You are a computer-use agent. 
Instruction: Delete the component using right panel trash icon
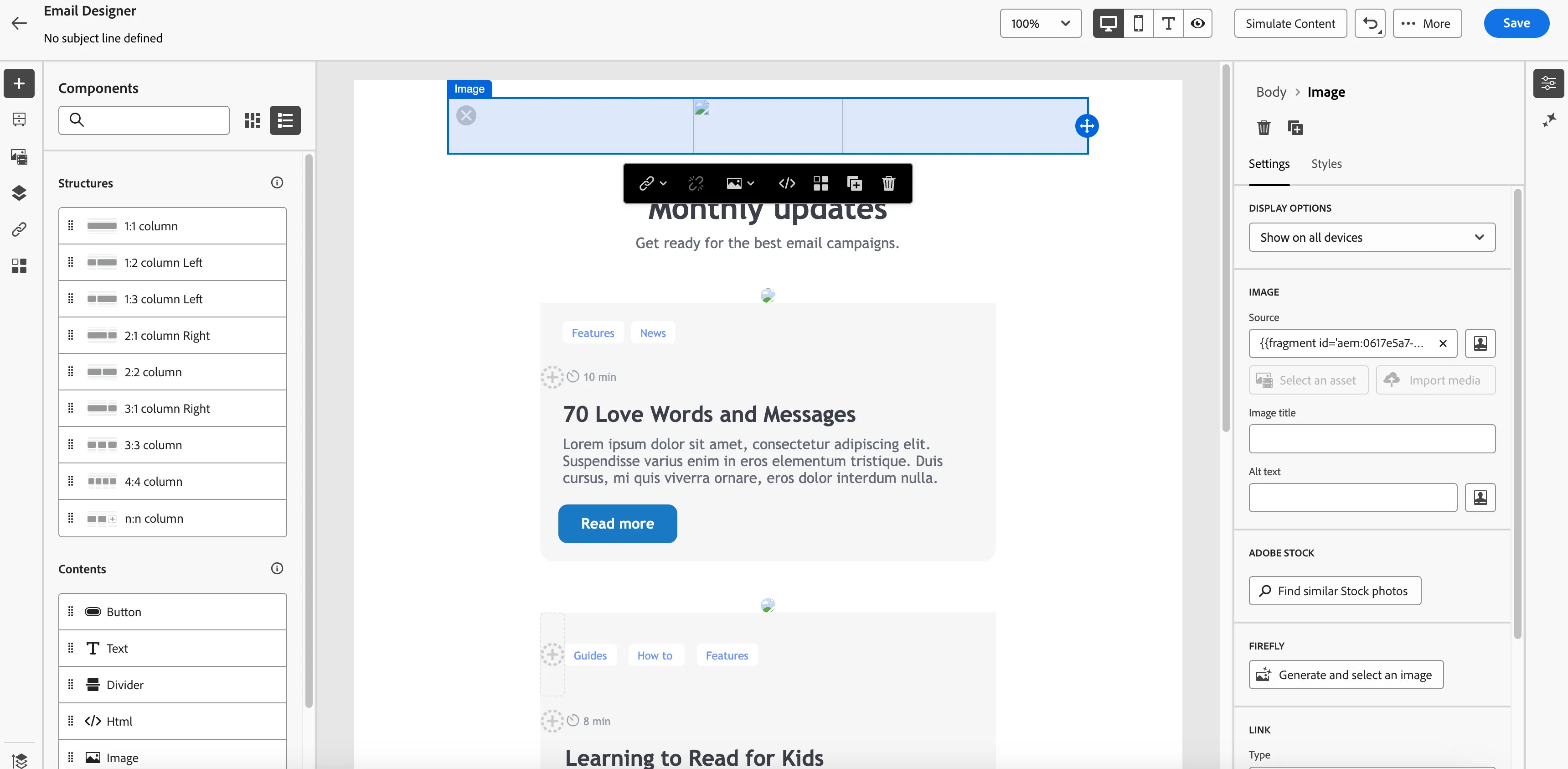point(1264,127)
